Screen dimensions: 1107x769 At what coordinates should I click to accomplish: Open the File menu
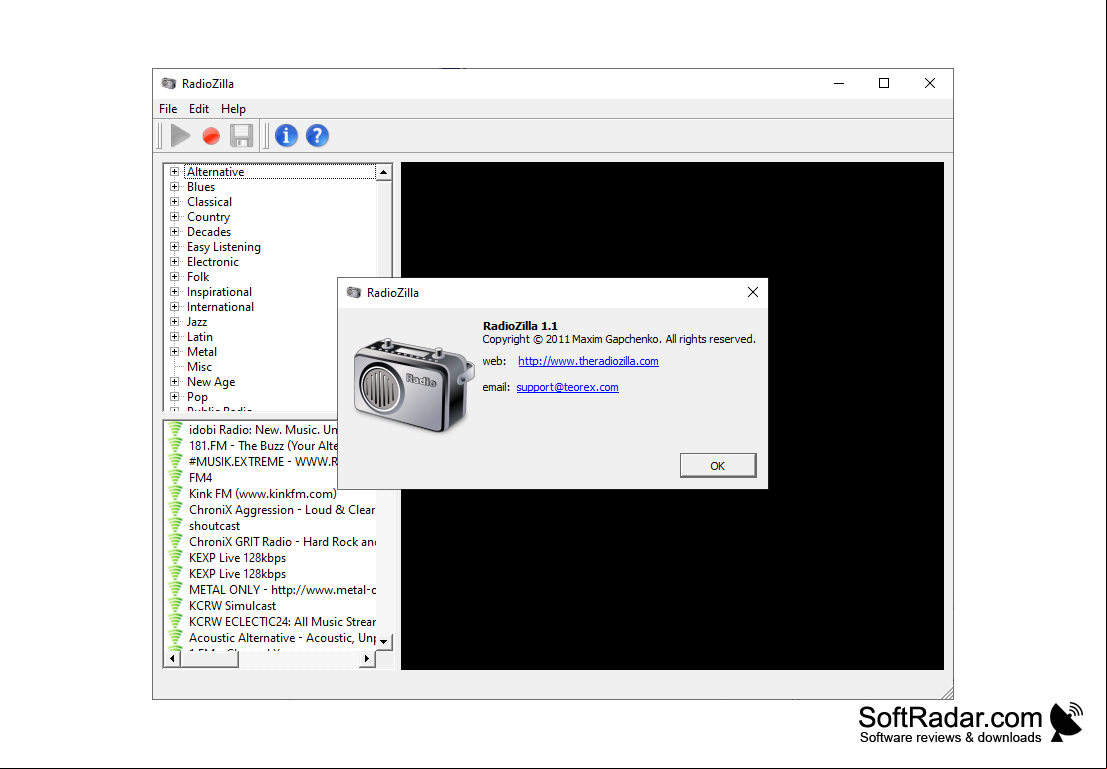[168, 109]
